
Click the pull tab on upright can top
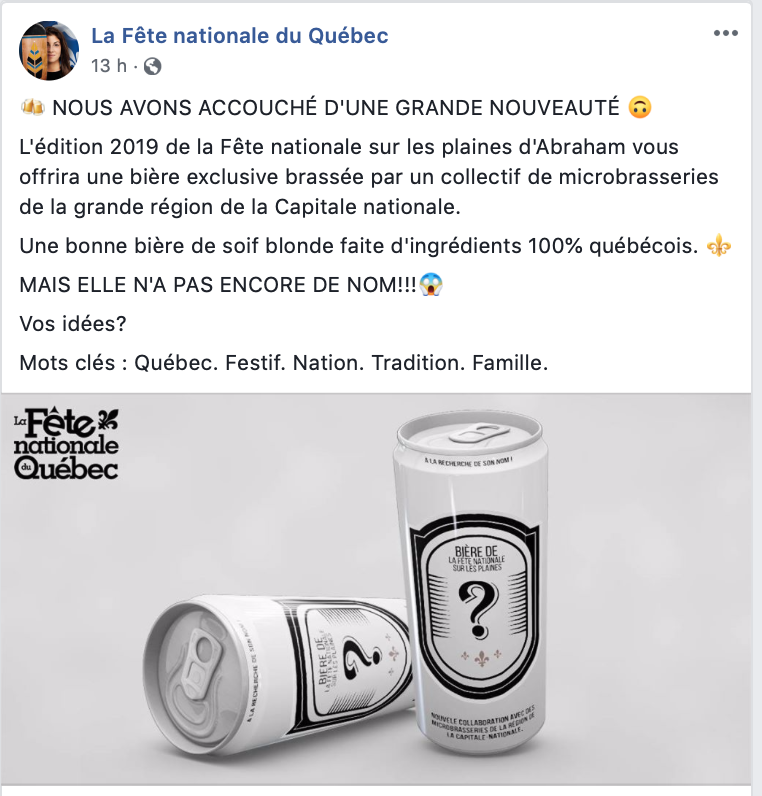click(479, 434)
